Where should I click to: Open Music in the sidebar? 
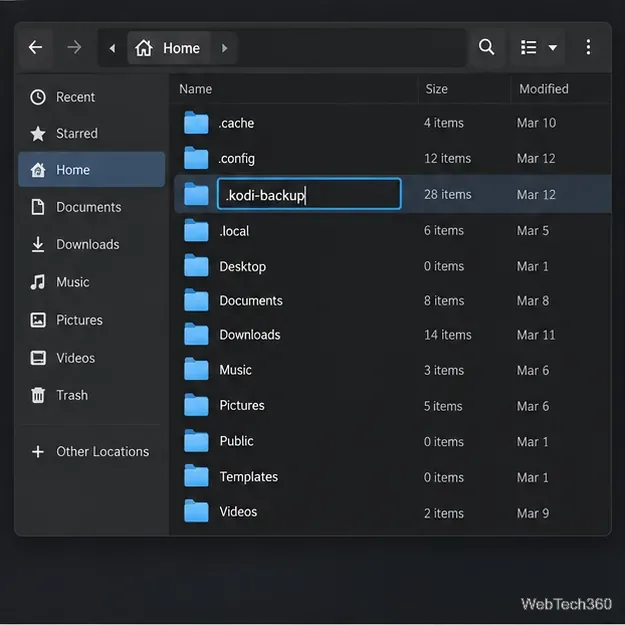coord(91,282)
